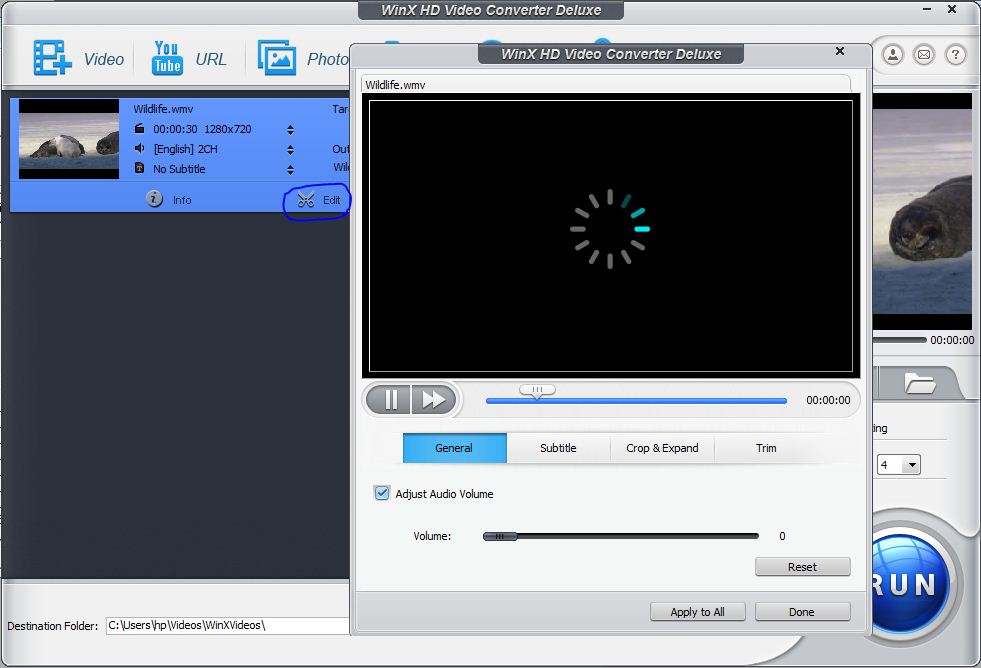Open the dropdown showing value 4
This screenshot has height=668, width=981.
coord(899,465)
